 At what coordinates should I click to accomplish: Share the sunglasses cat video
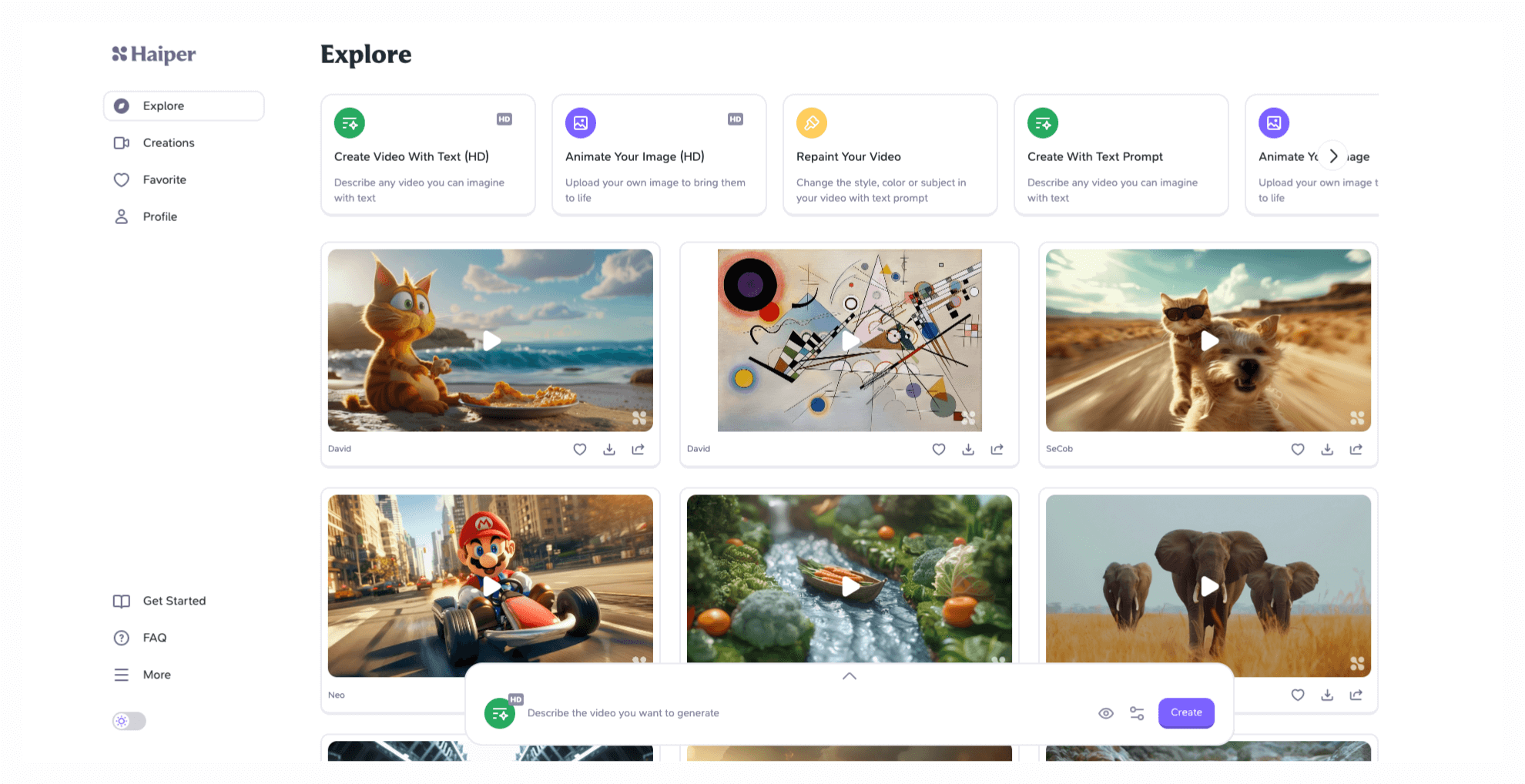(1356, 449)
